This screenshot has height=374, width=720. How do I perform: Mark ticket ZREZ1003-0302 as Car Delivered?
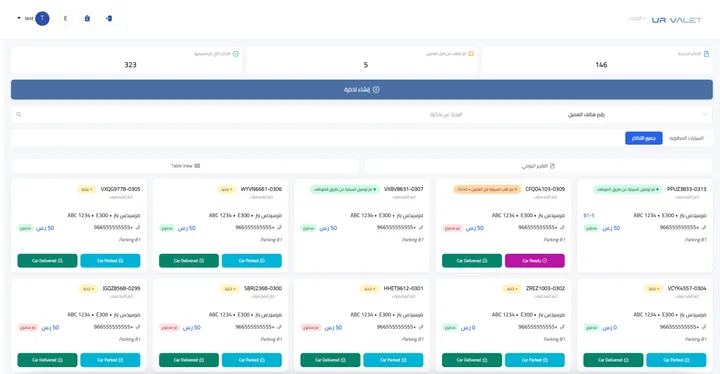(x=472, y=360)
